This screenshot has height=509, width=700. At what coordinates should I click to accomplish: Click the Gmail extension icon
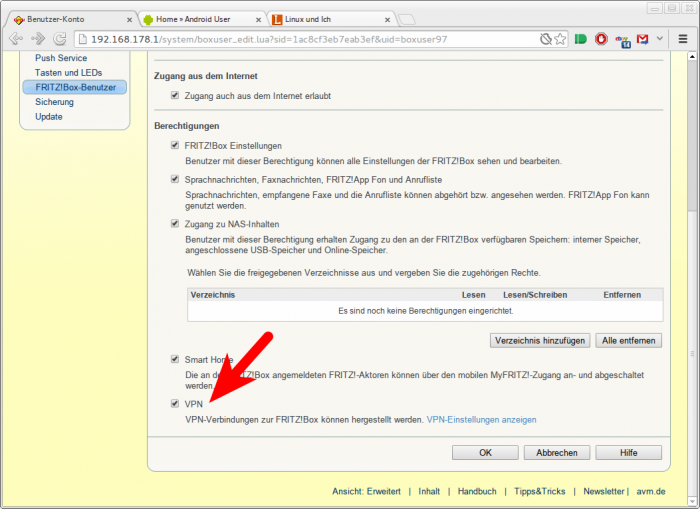tap(642, 39)
